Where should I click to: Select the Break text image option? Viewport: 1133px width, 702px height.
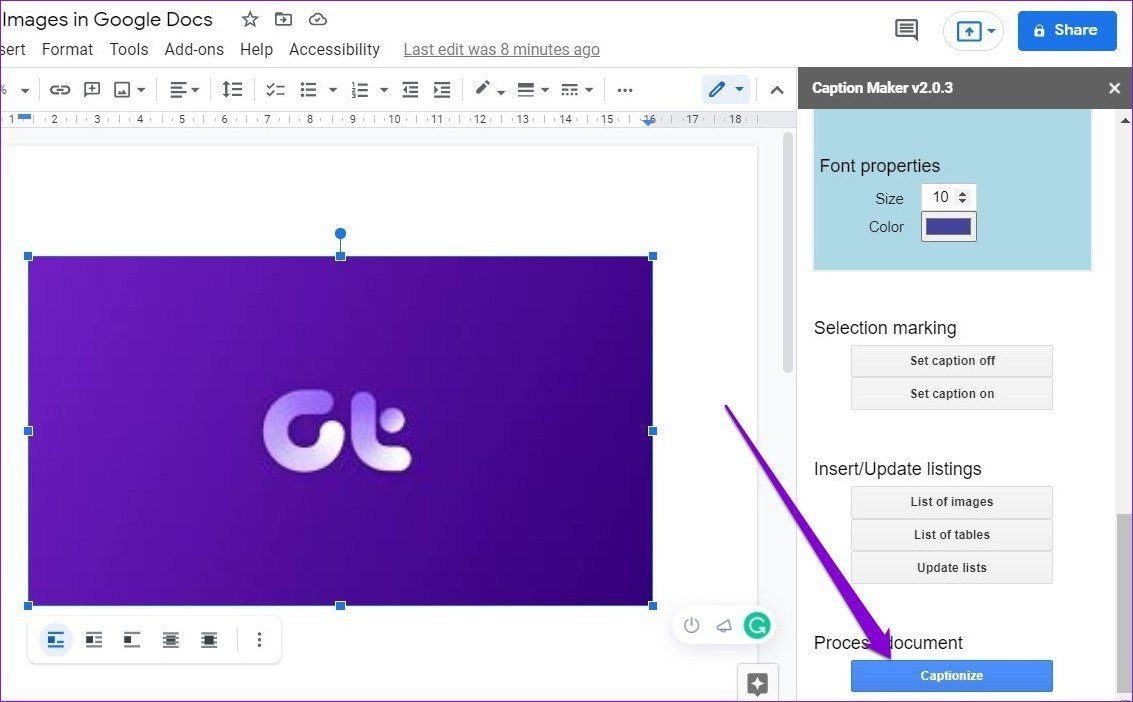pos(132,640)
